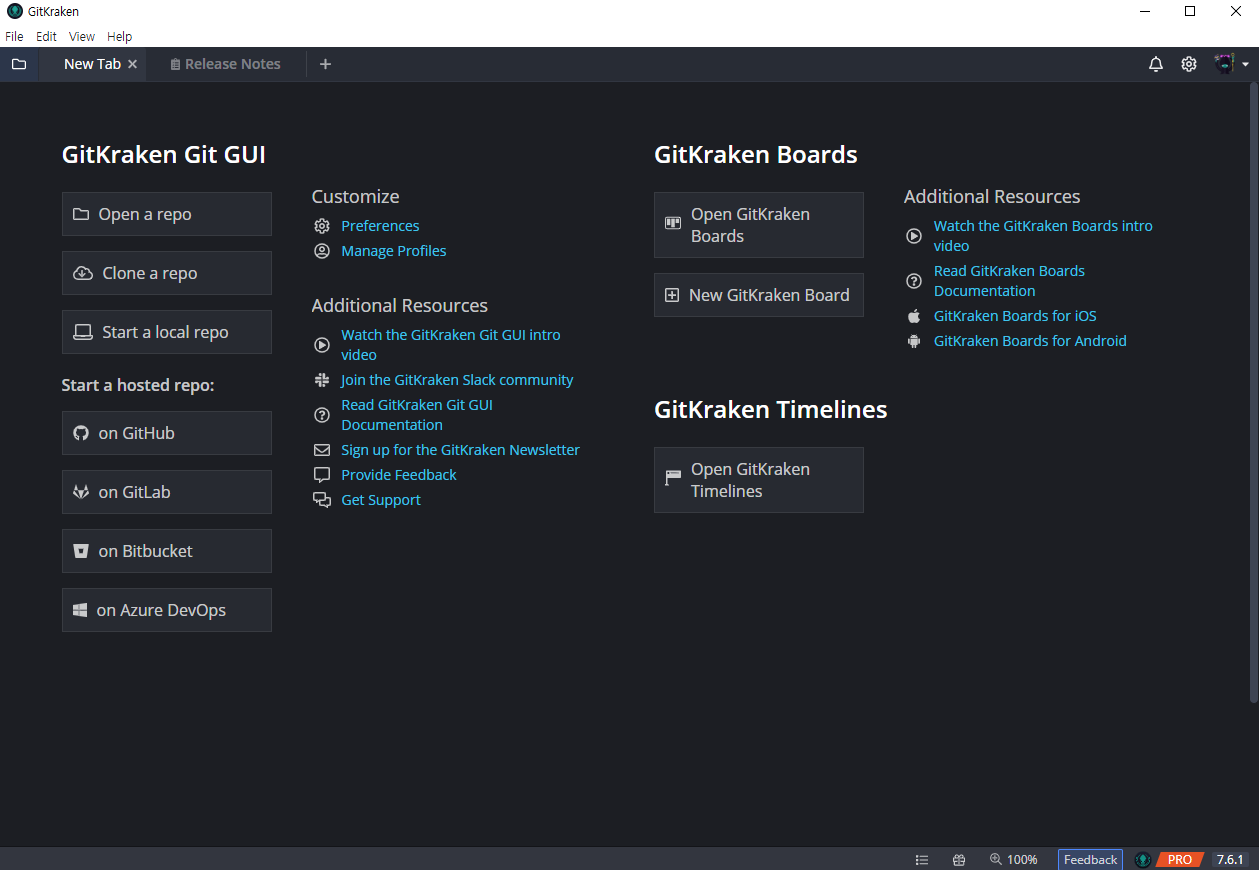Click the profile avatar icon

[1224, 64]
